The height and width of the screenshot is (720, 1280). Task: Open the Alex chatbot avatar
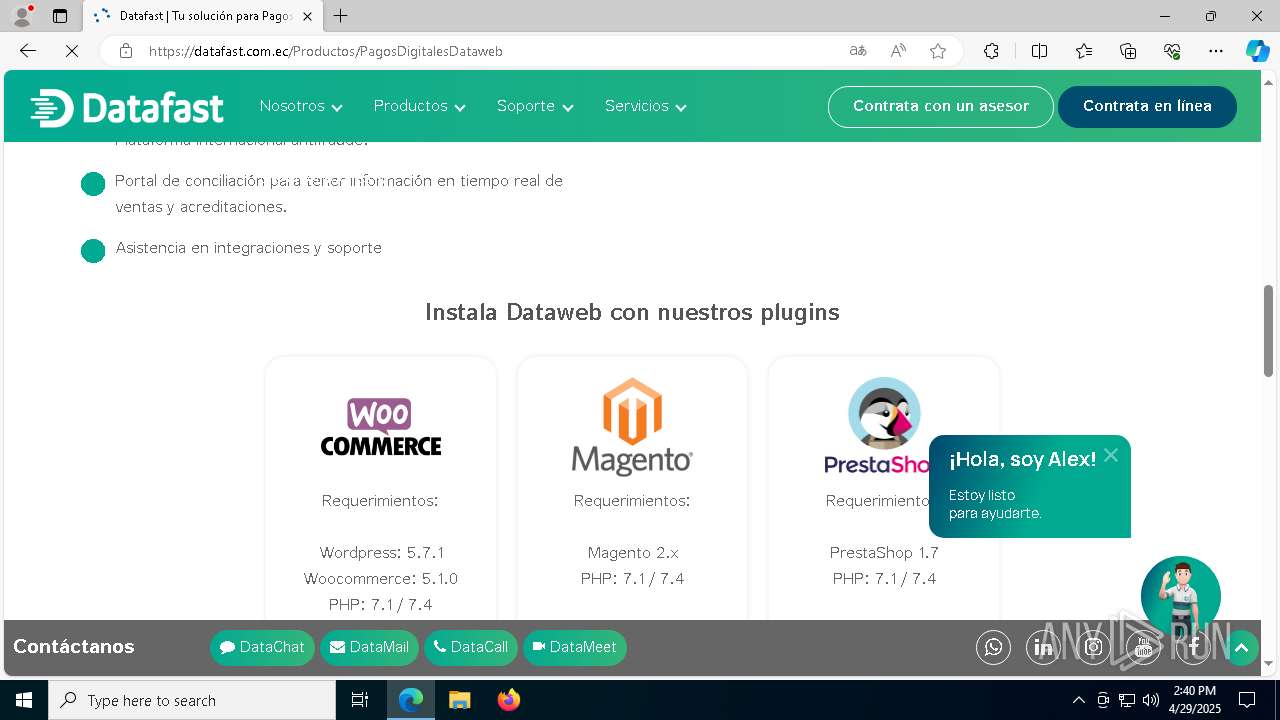1180,596
